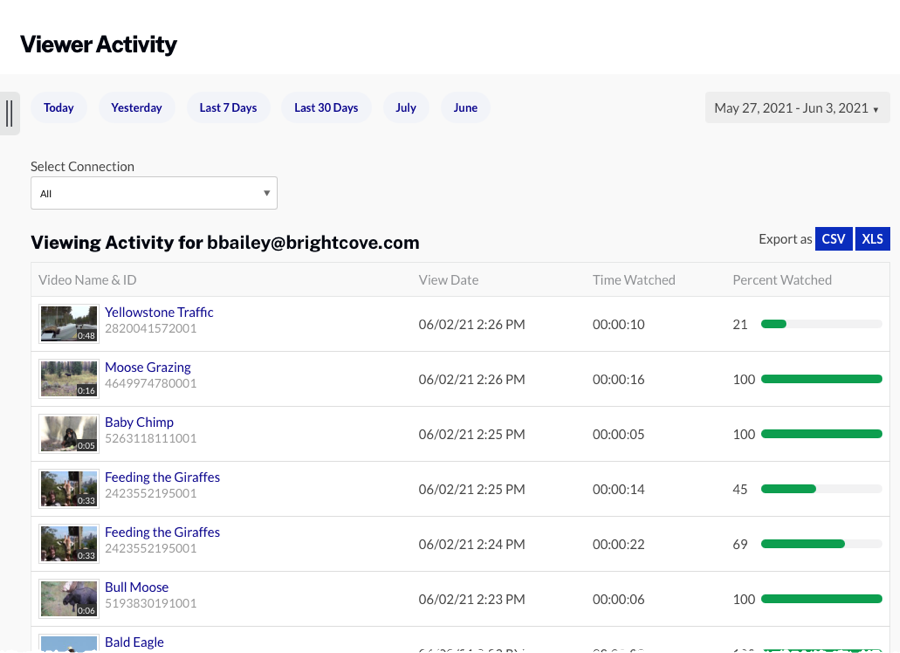Open the Bull Moose video

(x=137, y=587)
